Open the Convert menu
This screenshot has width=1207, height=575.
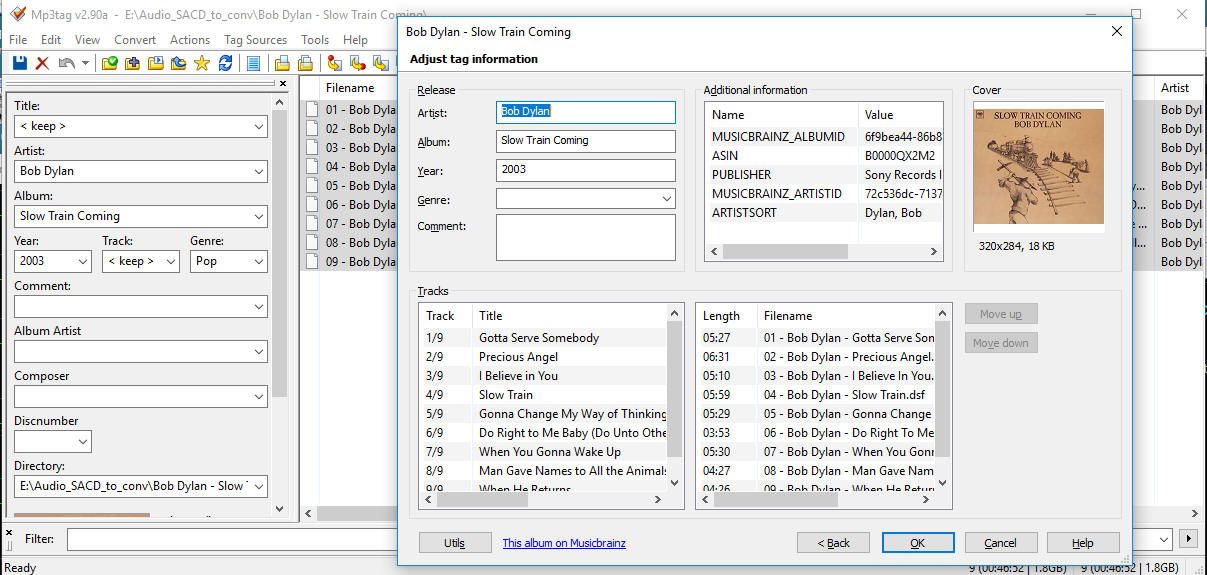pyautogui.click(x=135, y=40)
